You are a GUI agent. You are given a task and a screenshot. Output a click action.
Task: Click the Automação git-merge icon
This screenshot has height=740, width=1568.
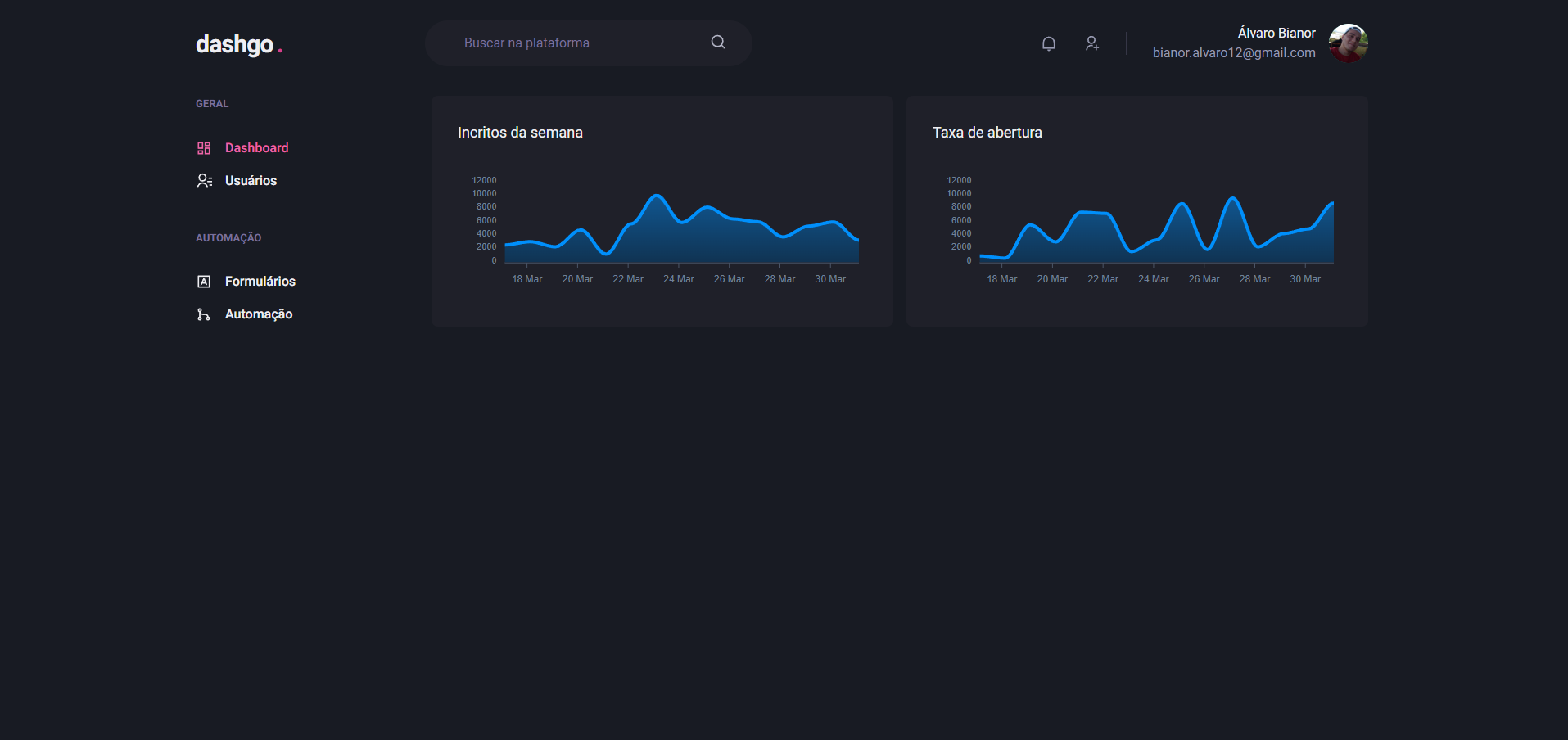click(x=204, y=314)
